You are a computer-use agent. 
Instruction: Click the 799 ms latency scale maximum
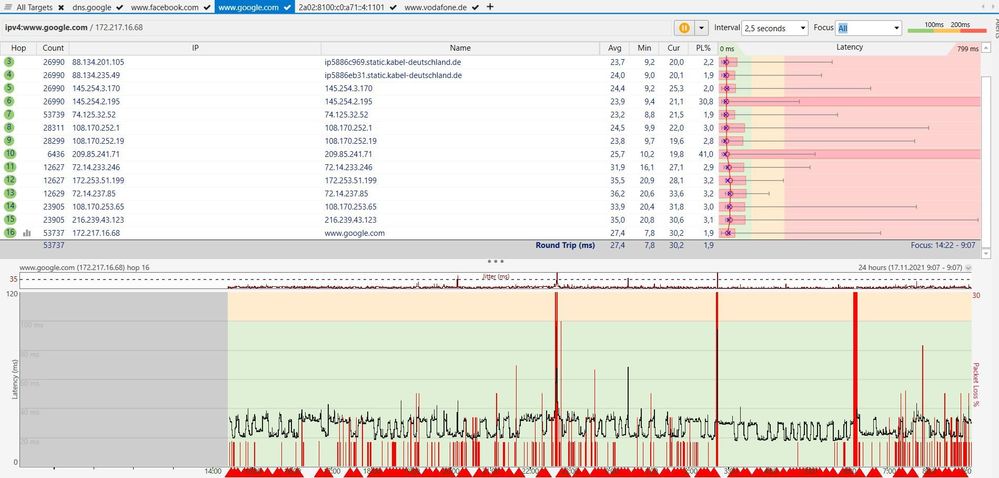[x=967, y=49]
